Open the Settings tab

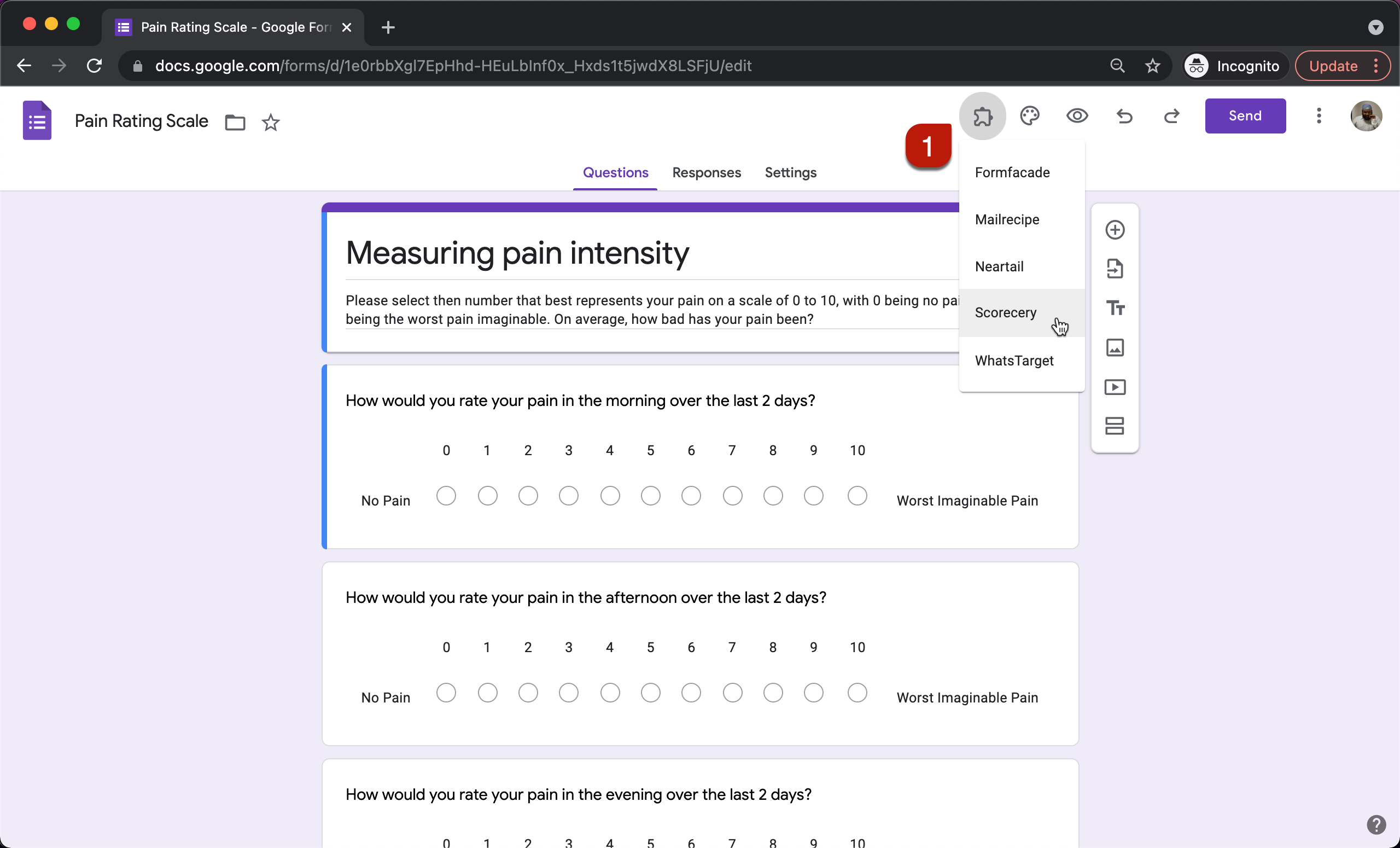pyautogui.click(x=790, y=172)
